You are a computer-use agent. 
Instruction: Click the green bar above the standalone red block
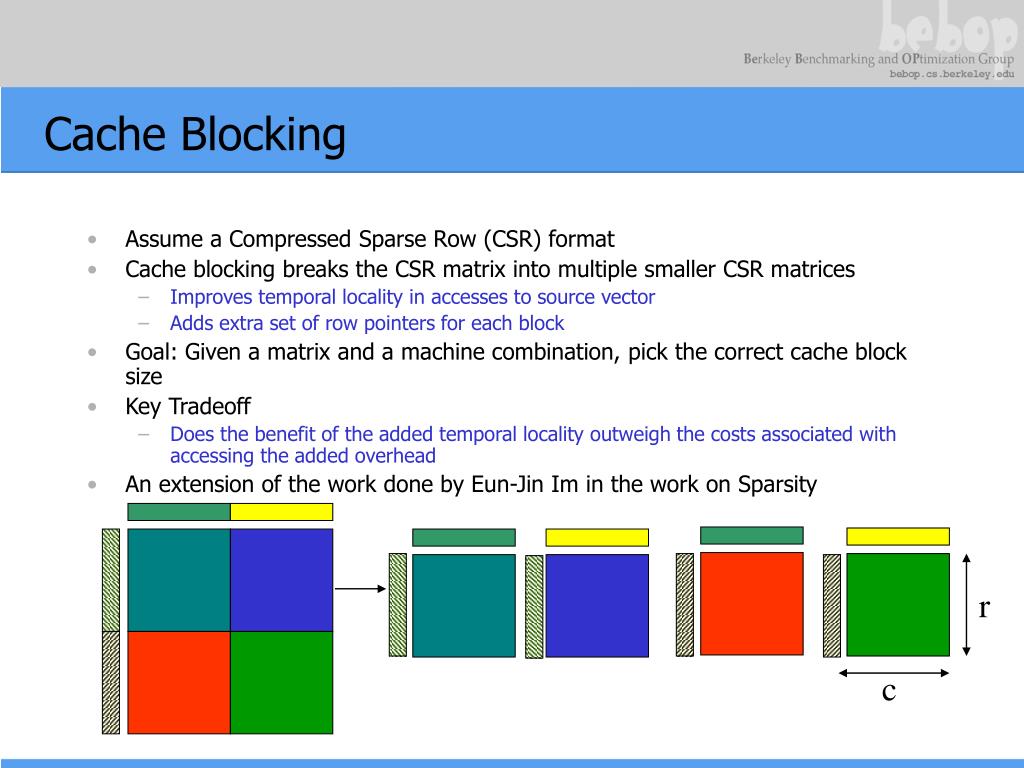click(x=752, y=536)
